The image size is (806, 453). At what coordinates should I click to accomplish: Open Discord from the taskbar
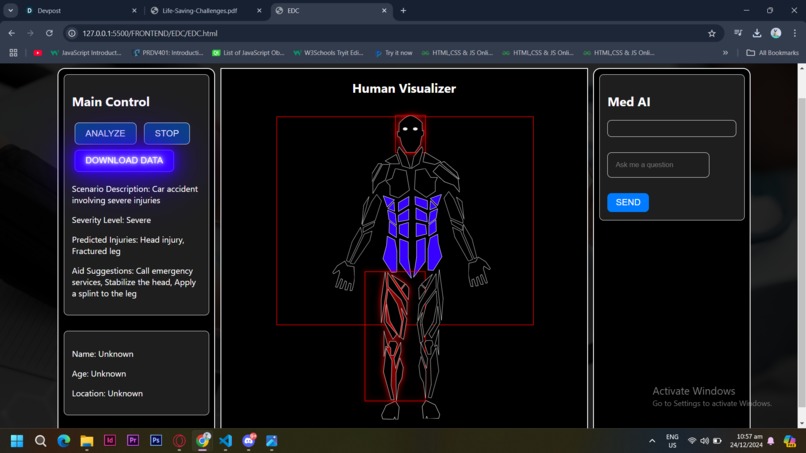249,441
